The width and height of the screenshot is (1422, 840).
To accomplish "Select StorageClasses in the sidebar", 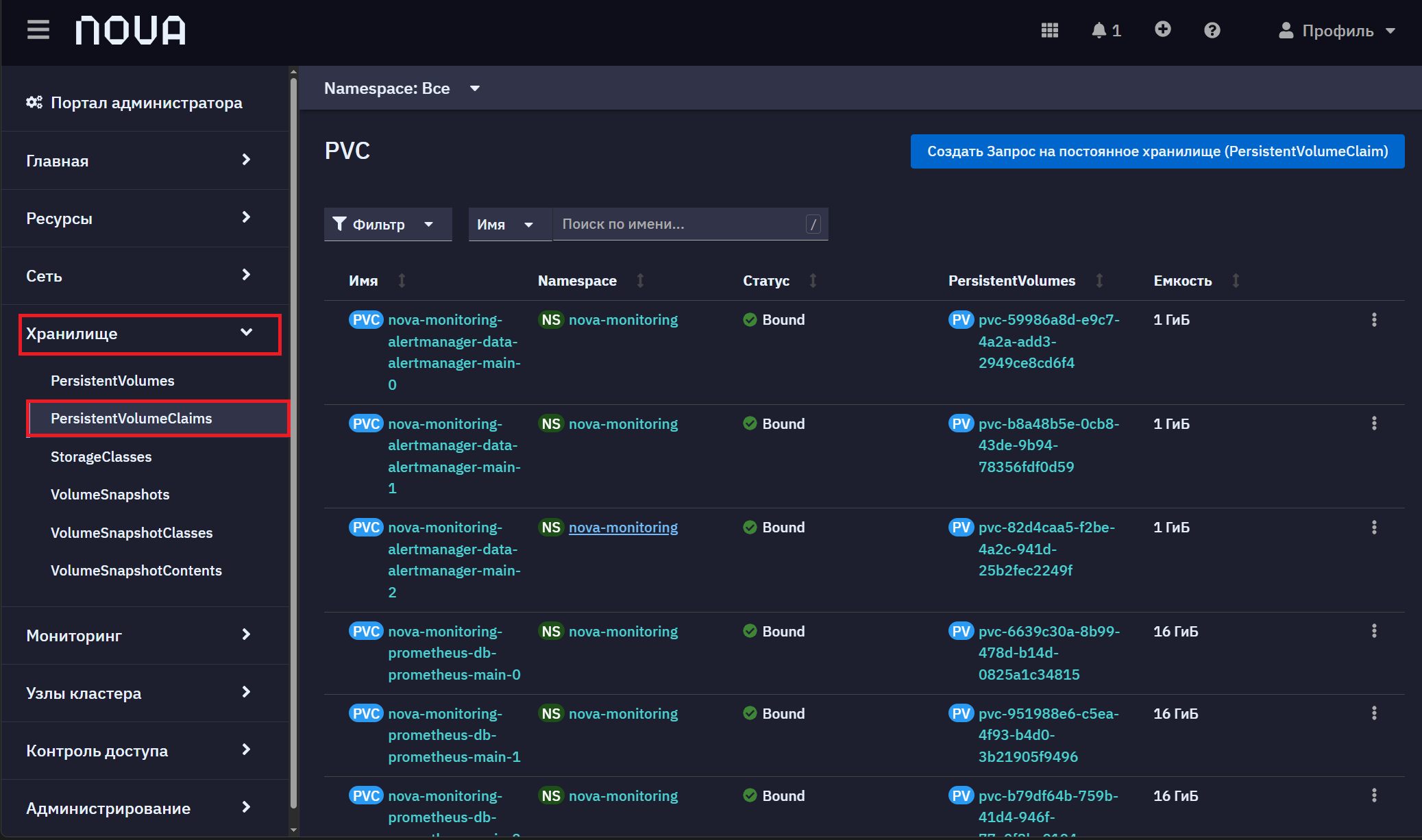I will tap(101, 457).
